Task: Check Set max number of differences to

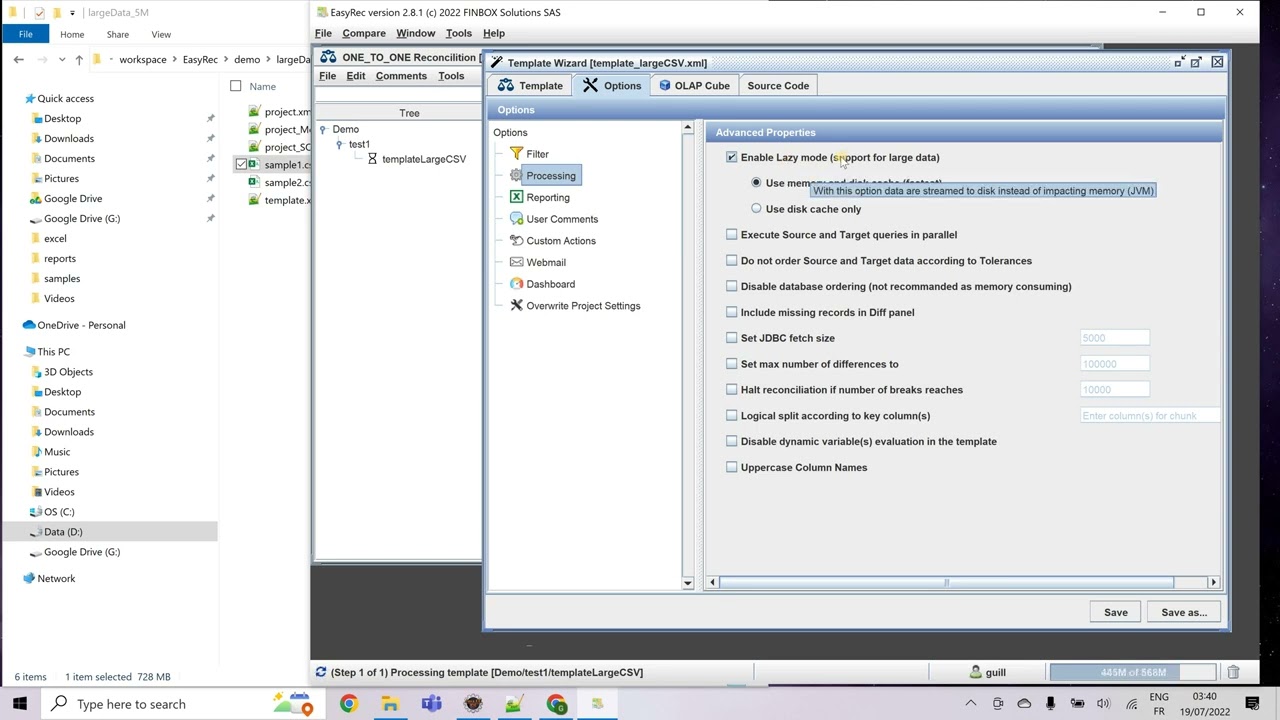Action: 732,364
